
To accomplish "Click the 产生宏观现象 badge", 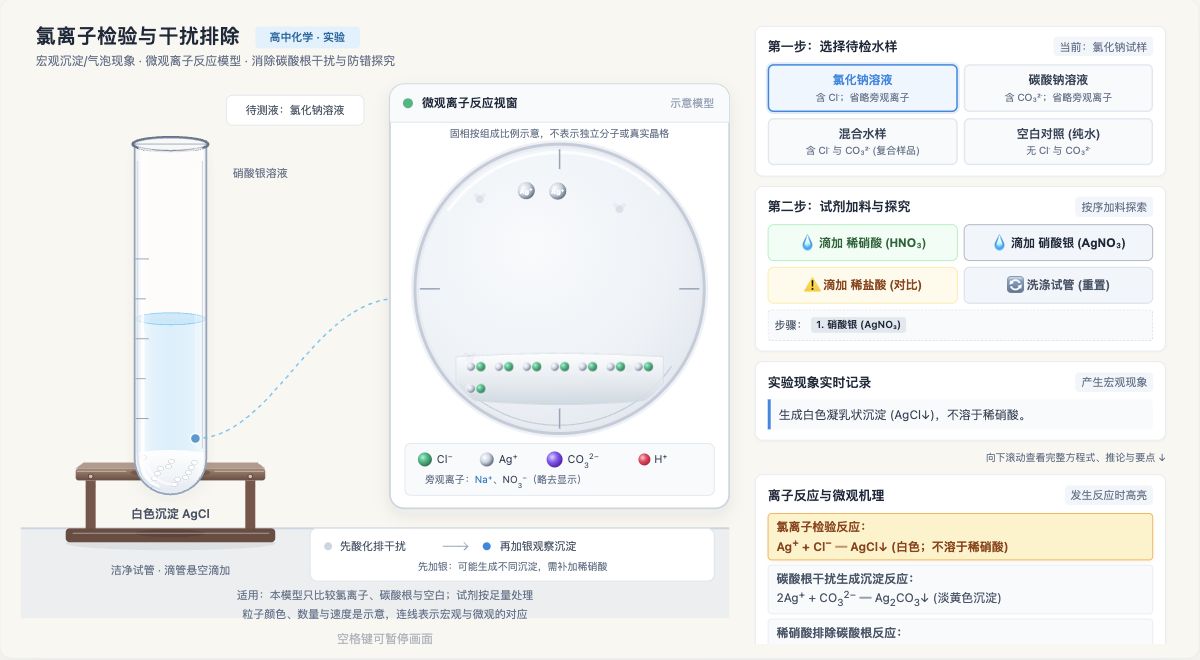I will [1113, 382].
